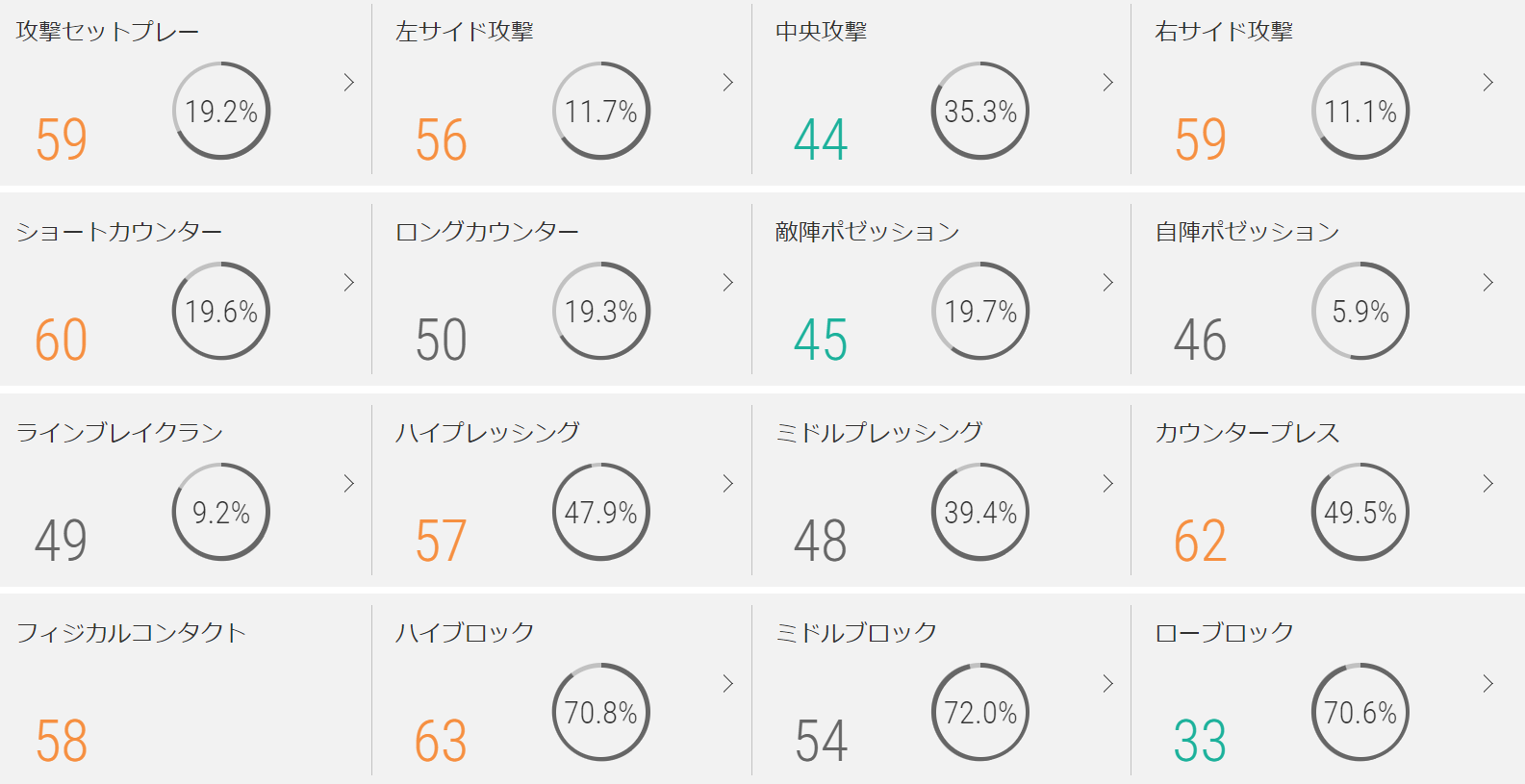Click the ショートカウンター score value 60
Viewport: 1525px width, 784px height.
[62, 341]
